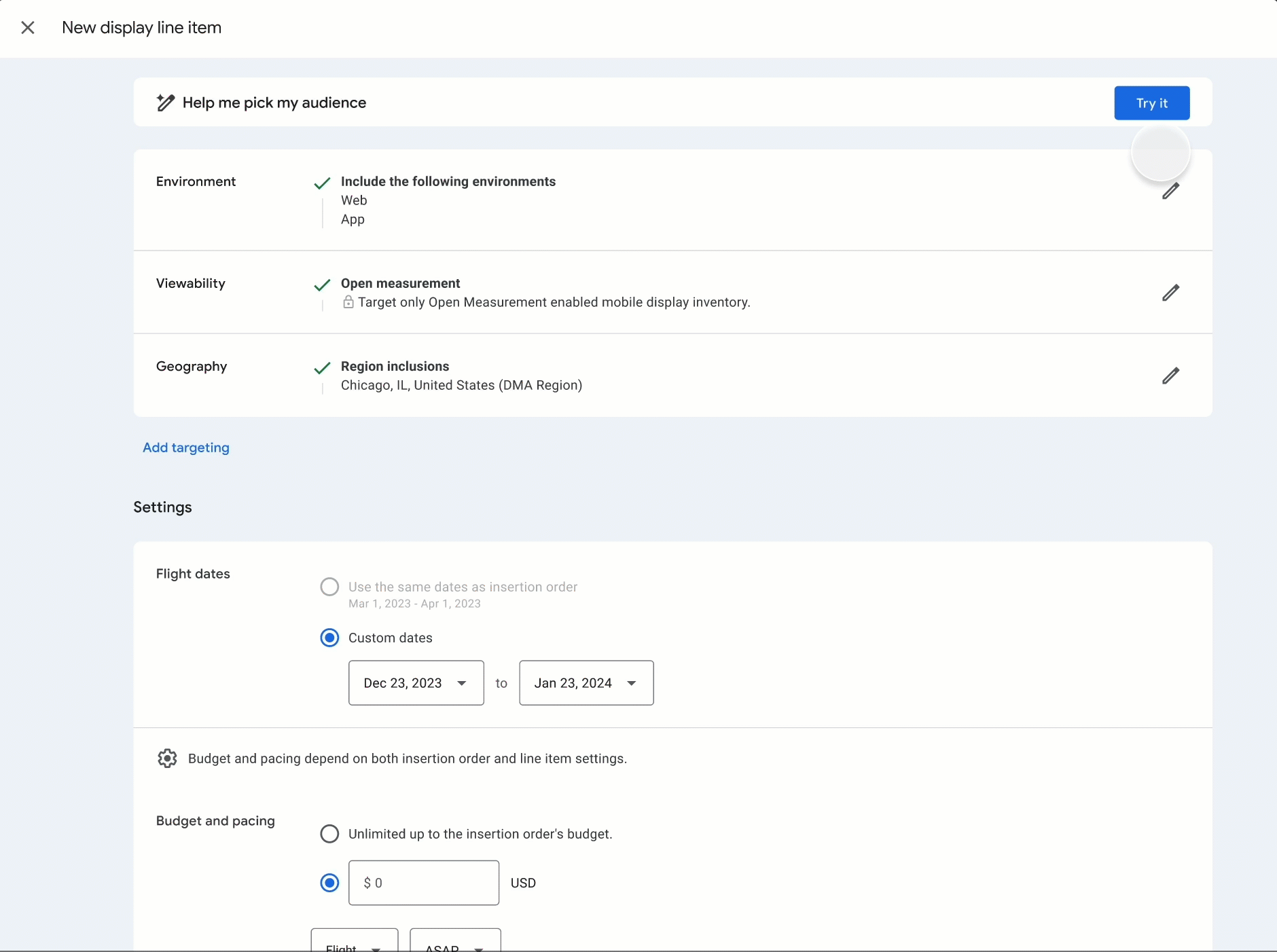Click the $0 budget input field

(x=422, y=882)
